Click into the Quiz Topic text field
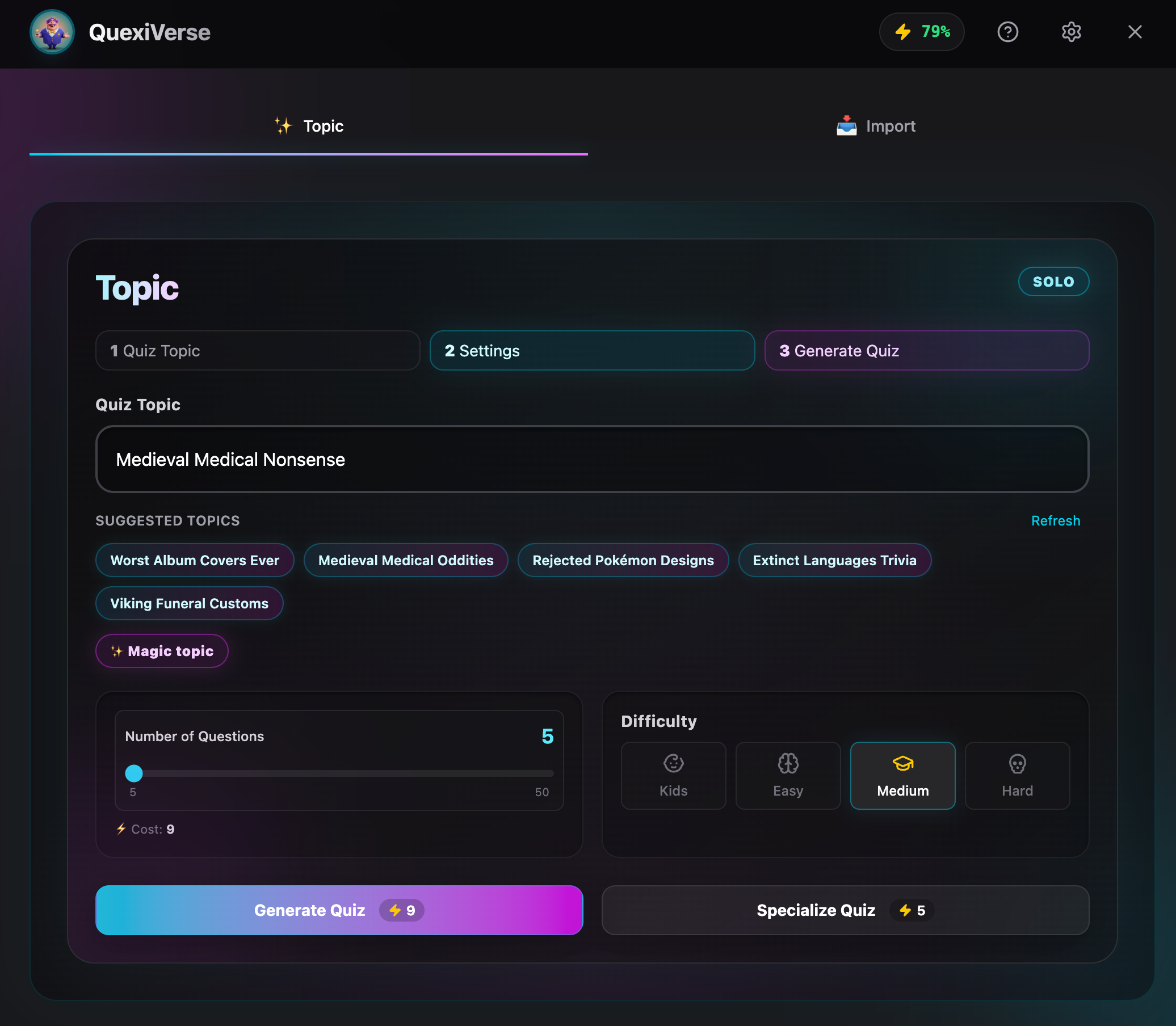1176x1026 pixels. (592, 459)
